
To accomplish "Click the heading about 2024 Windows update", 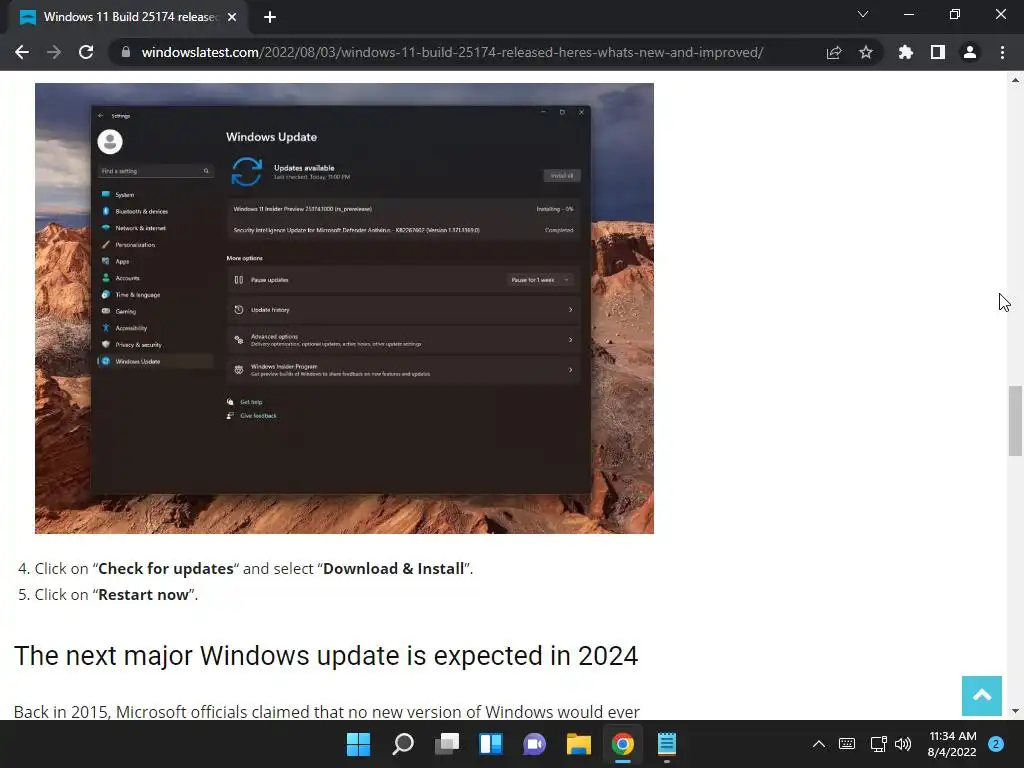I will click(x=326, y=656).
